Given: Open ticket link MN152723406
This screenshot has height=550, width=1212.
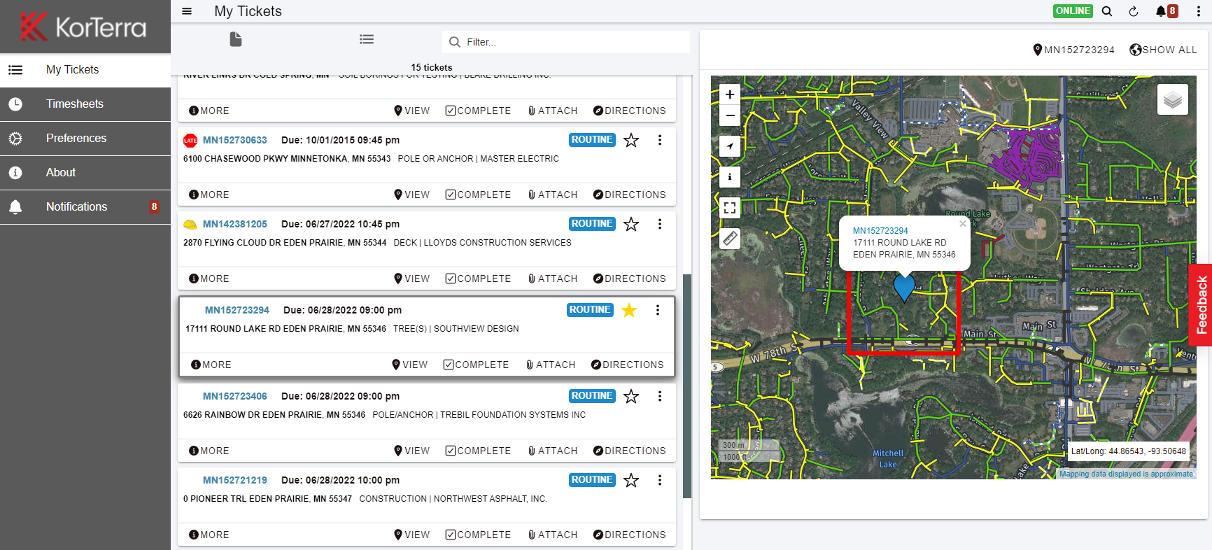Looking at the screenshot, I should point(235,396).
